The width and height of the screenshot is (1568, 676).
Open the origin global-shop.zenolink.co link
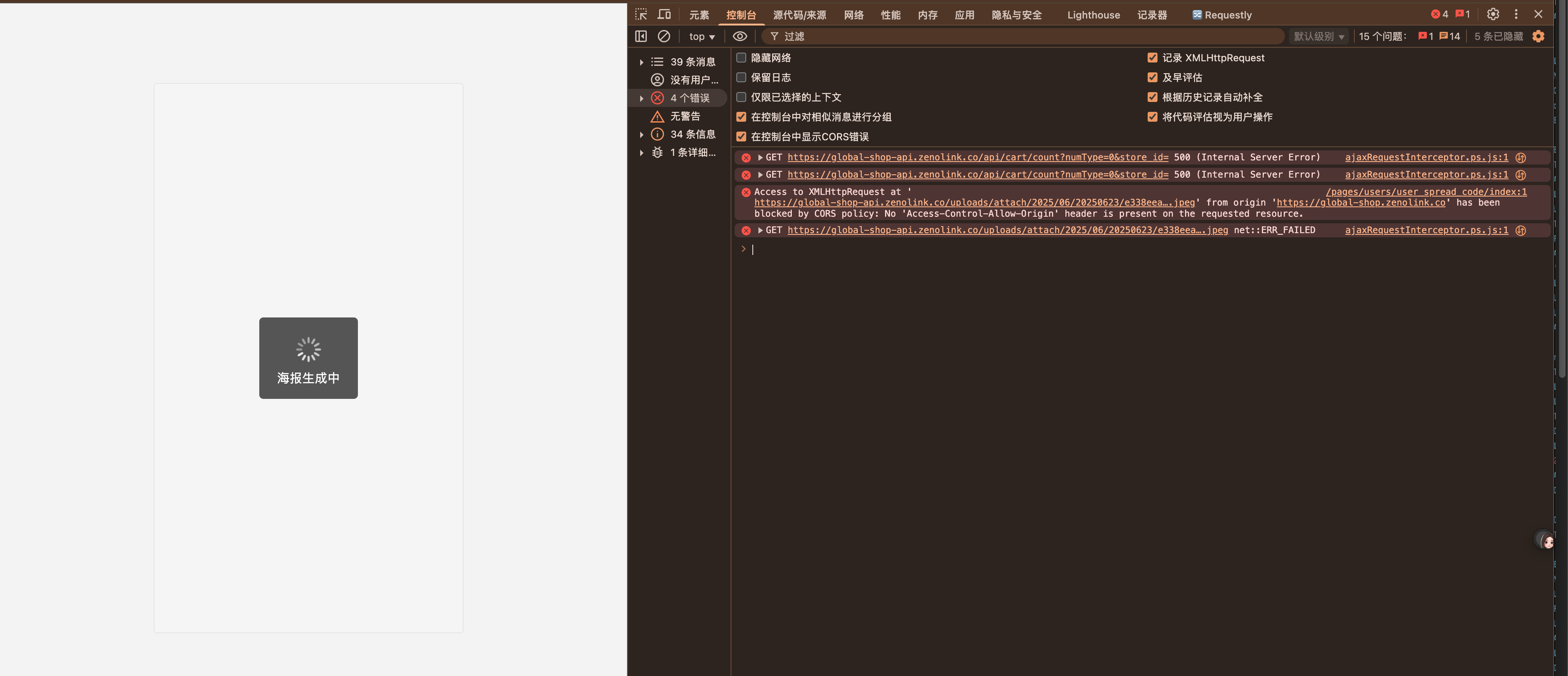[1360, 203]
